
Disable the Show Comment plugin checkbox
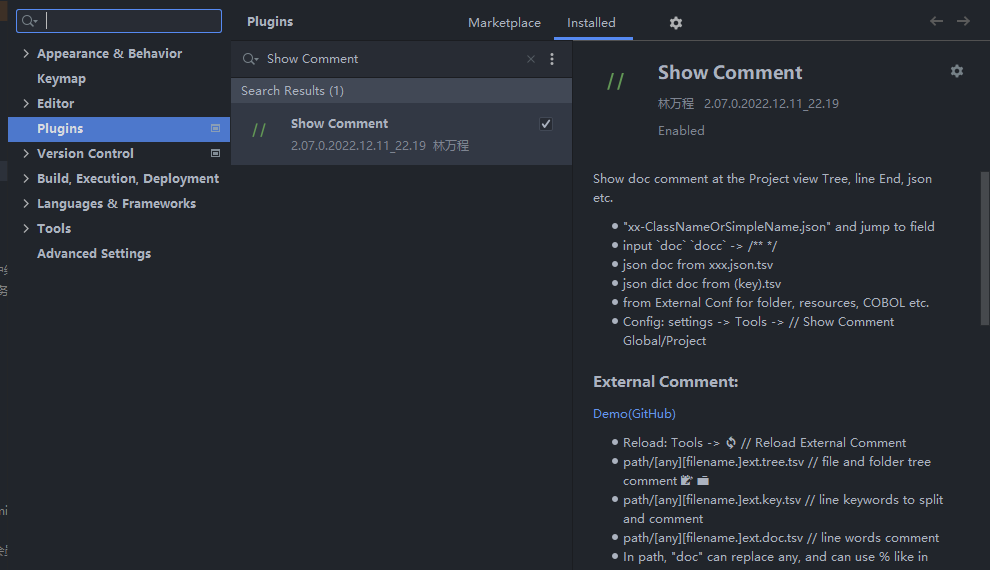(x=546, y=124)
